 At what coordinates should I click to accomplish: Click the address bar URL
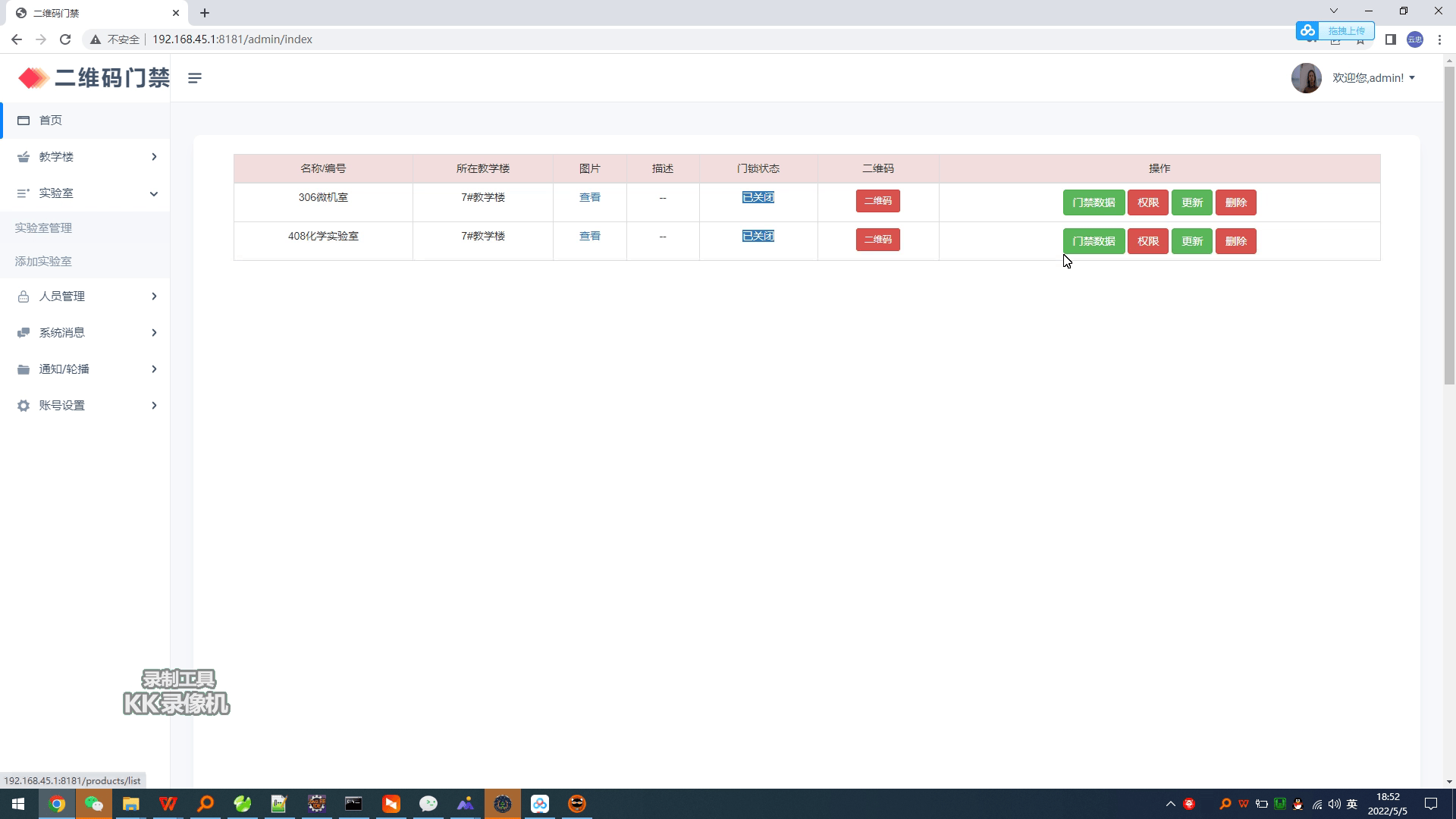coord(232,39)
